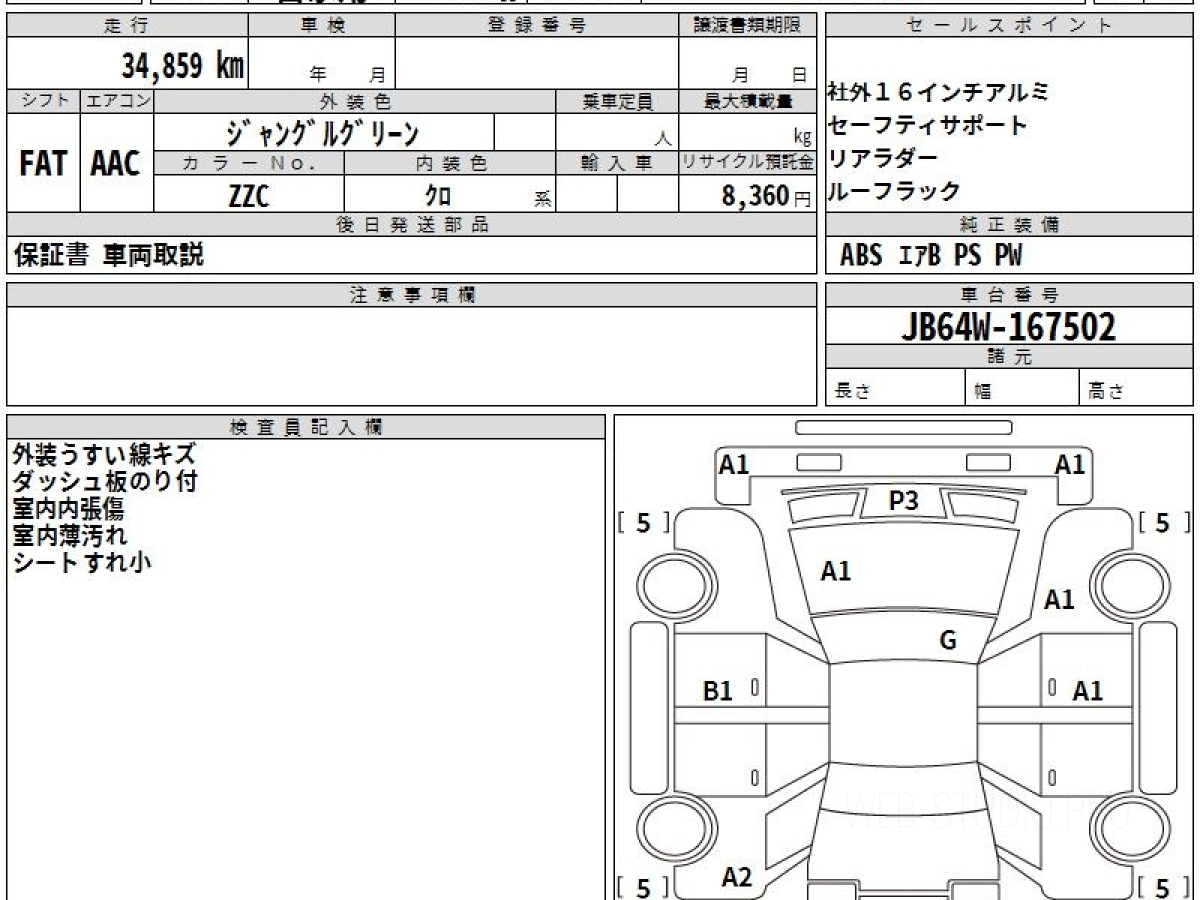Click the B1 damage mark on the door
1200x900 pixels.
click(718, 691)
